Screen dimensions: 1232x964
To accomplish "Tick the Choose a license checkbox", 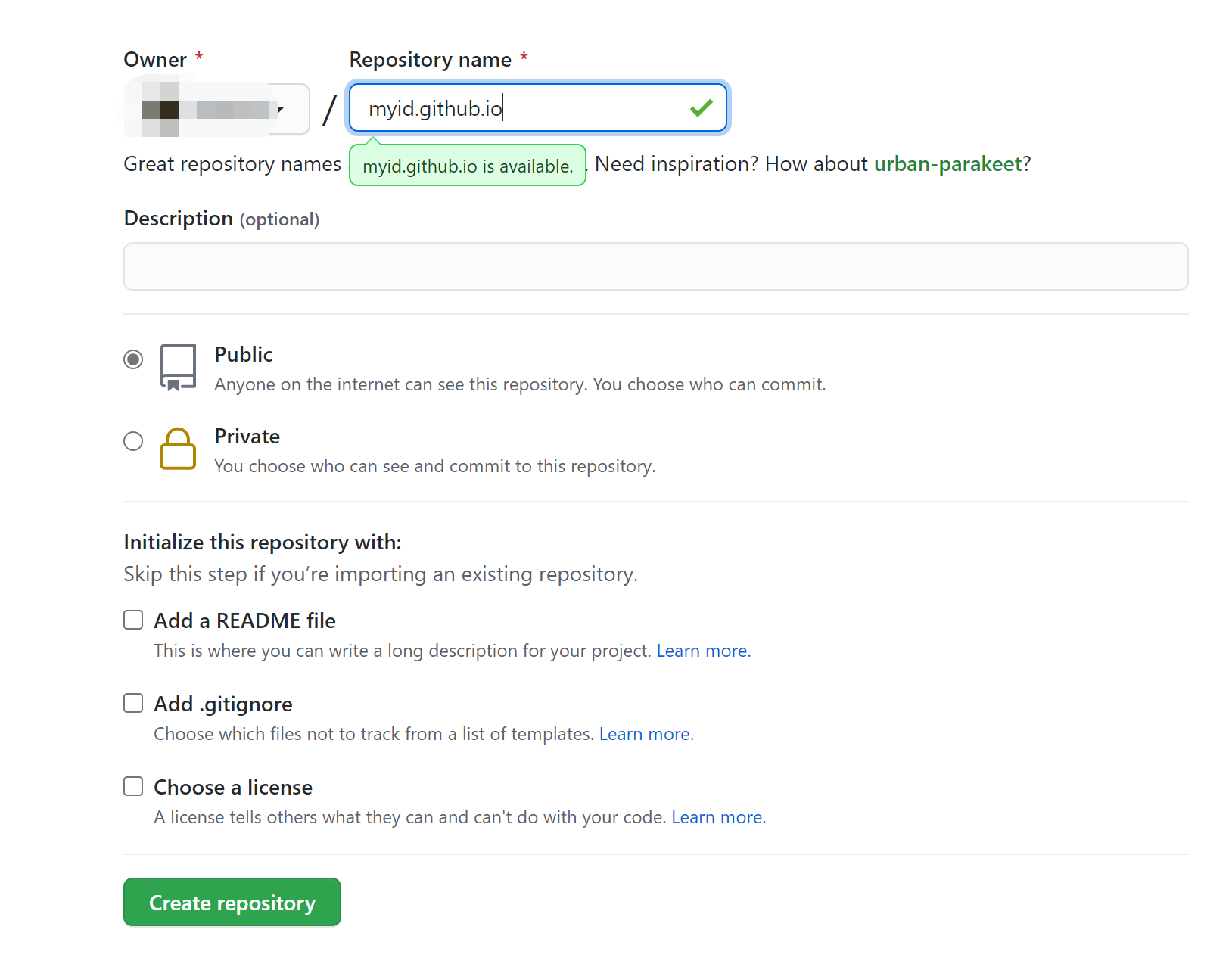I will point(133,787).
